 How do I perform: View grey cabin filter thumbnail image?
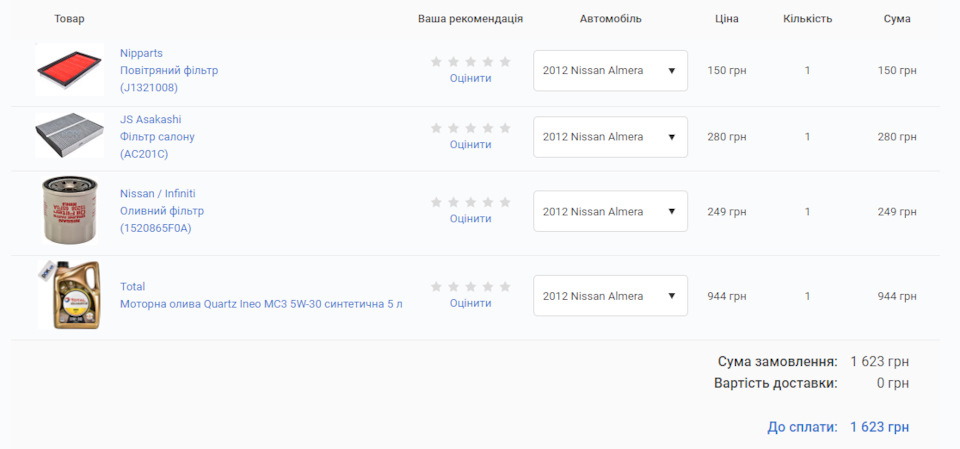tap(69, 135)
